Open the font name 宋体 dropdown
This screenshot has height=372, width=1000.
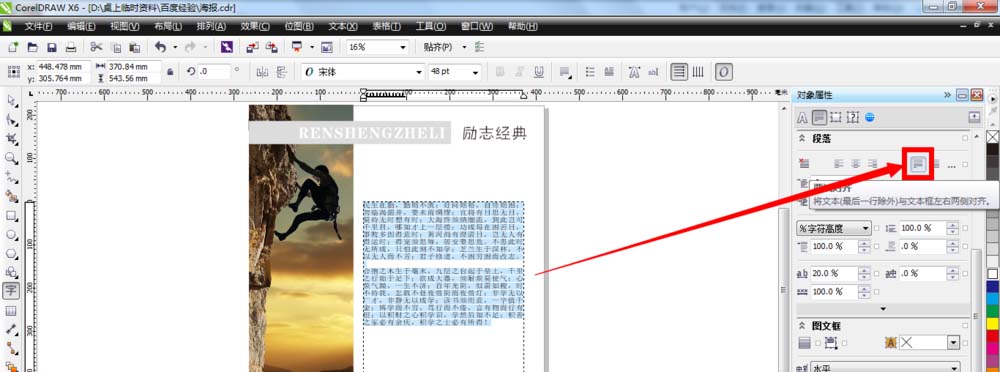coord(419,72)
